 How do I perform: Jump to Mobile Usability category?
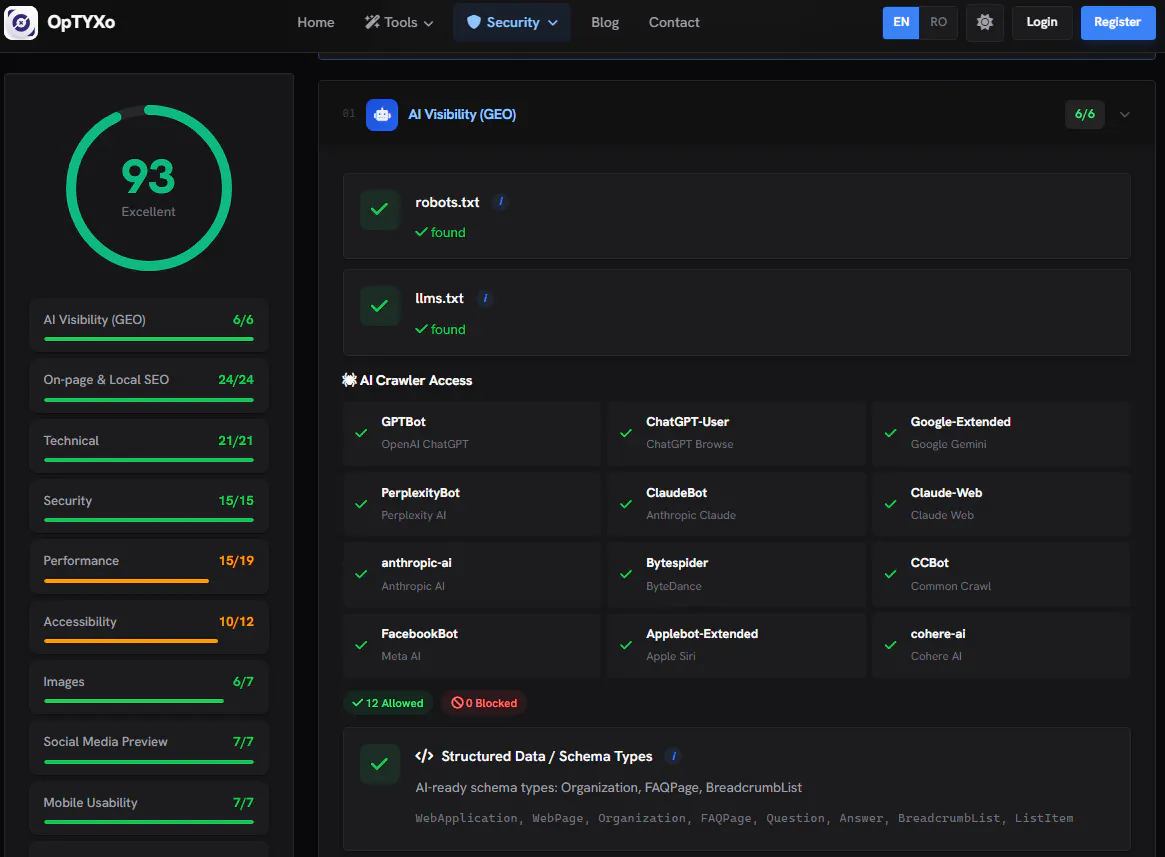point(149,808)
